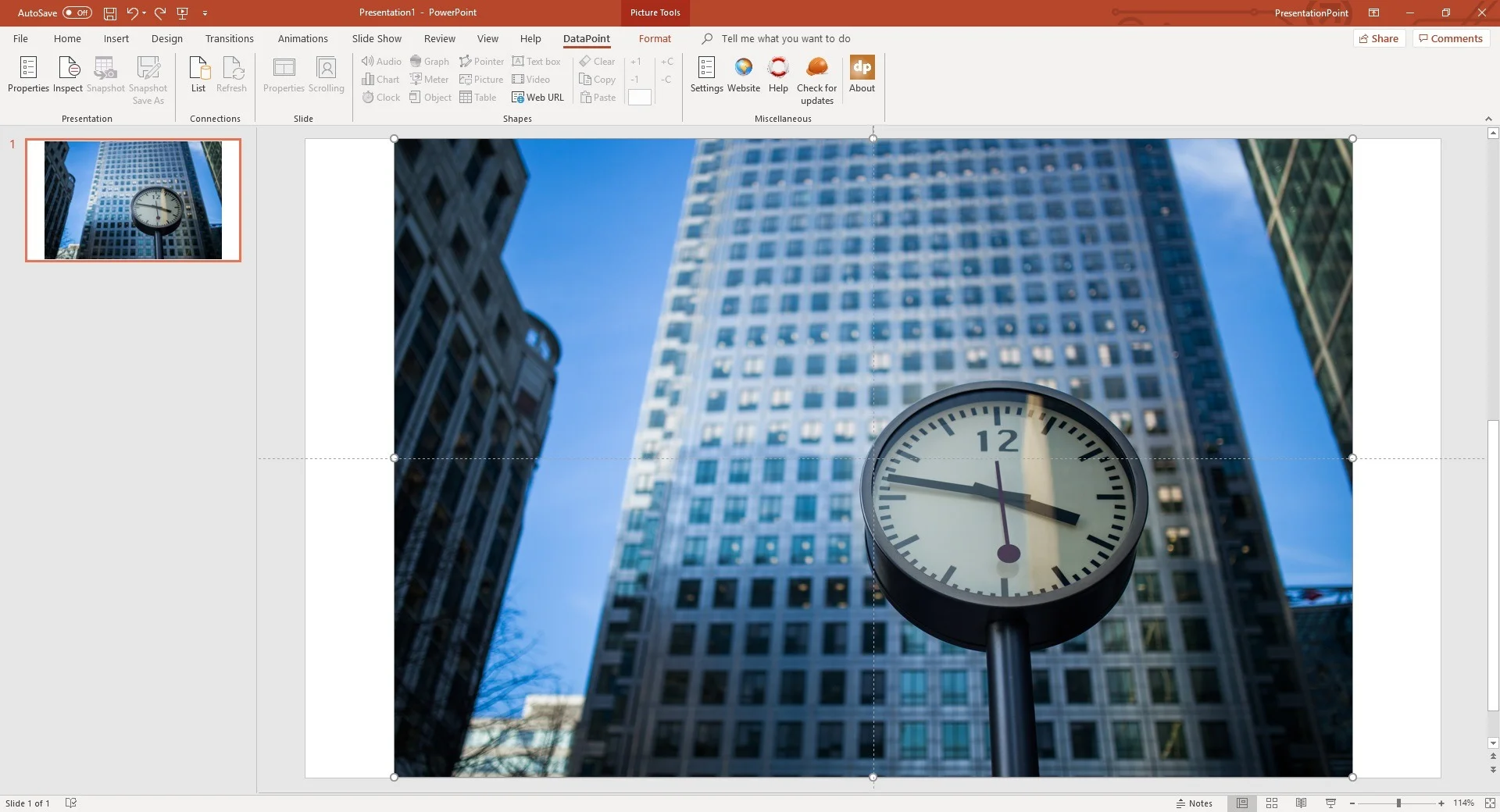The height and width of the screenshot is (812, 1500).
Task: Toggle the AutoSave switch
Action: click(77, 12)
